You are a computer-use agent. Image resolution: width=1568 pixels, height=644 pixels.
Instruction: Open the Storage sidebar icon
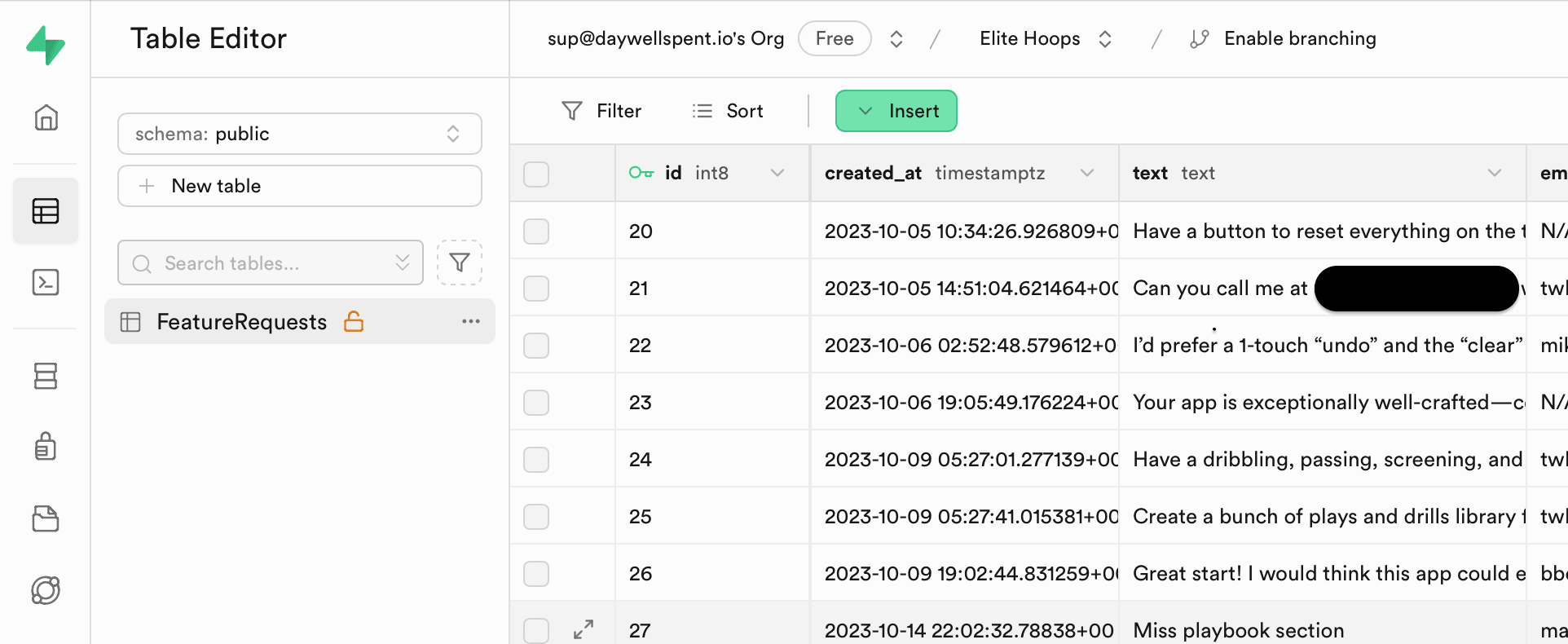coord(46,518)
